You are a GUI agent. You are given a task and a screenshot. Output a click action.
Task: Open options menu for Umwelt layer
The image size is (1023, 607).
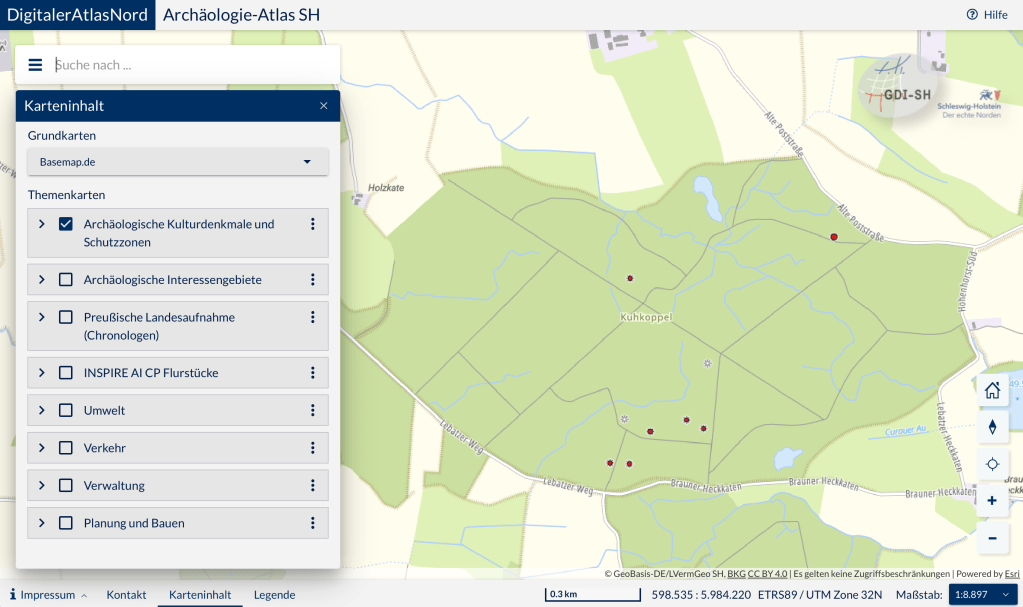(313, 411)
